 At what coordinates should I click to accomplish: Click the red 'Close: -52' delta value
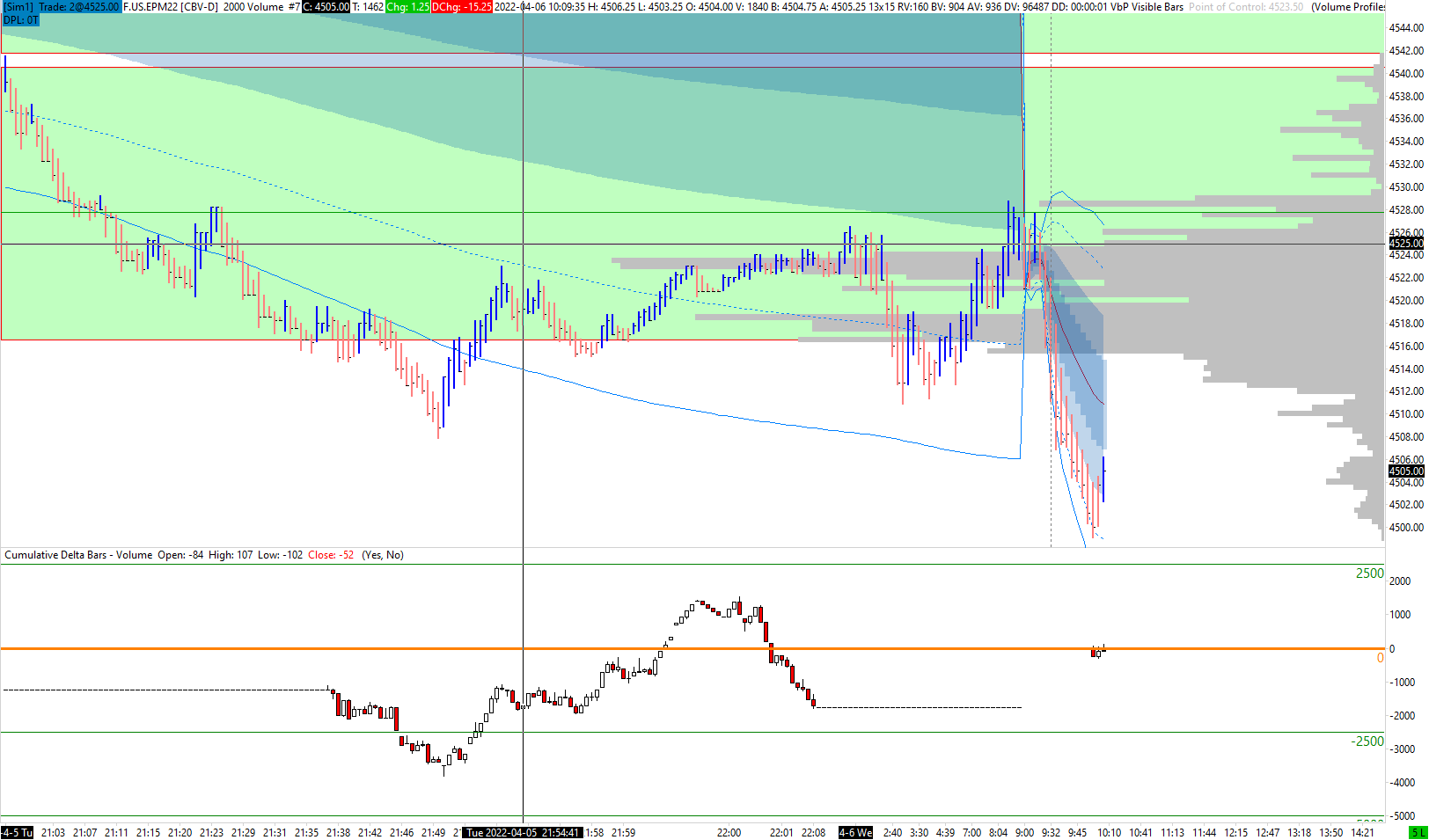(331, 555)
